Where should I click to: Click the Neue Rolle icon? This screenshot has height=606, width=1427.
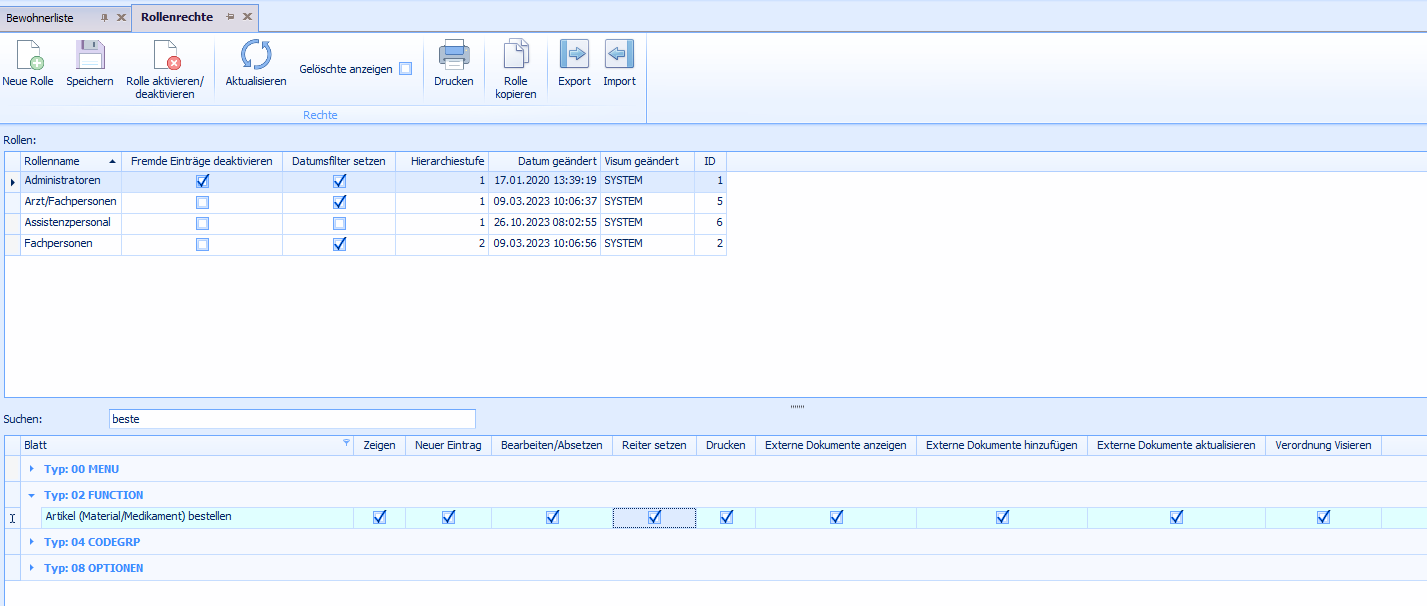tap(28, 56)
